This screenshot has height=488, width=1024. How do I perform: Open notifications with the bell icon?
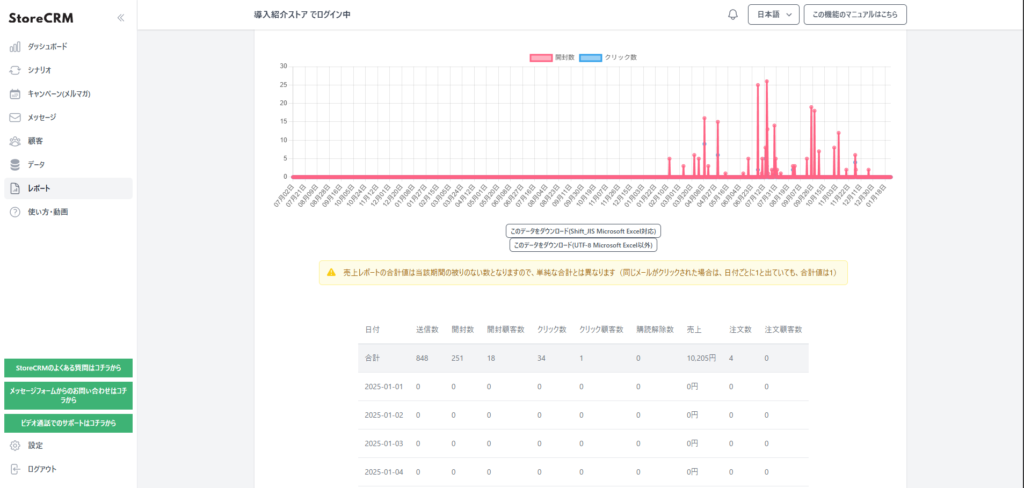pos(732,15)
